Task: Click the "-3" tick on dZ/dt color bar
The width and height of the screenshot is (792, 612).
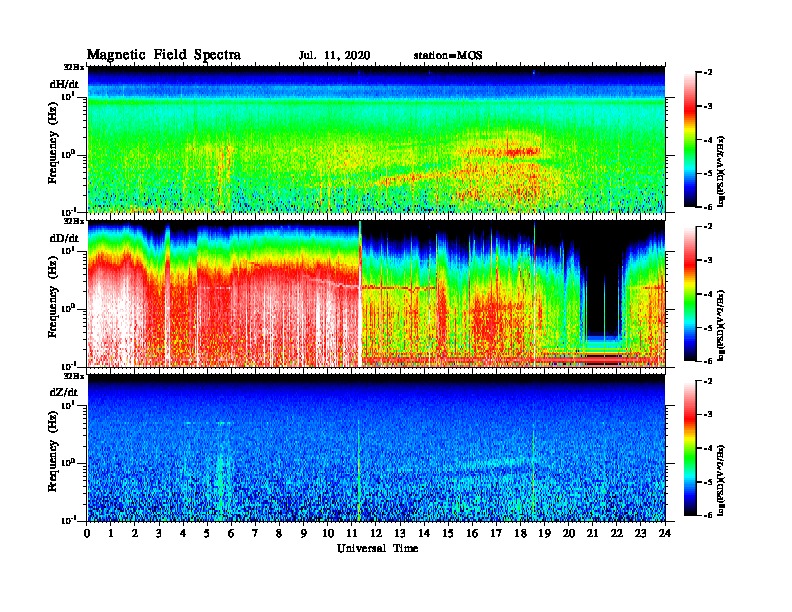Action: [x=708, y=415]
